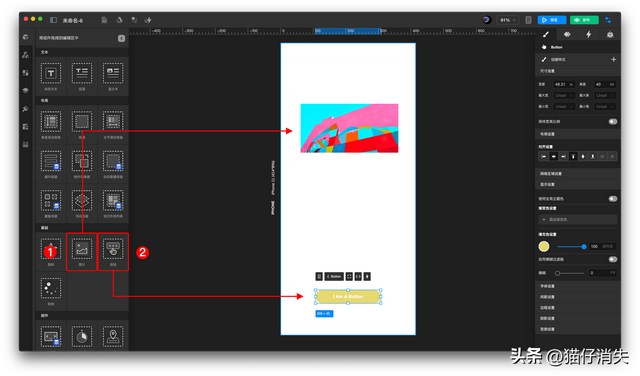Choose the floating 3D layers component

(x=82, y=200)
